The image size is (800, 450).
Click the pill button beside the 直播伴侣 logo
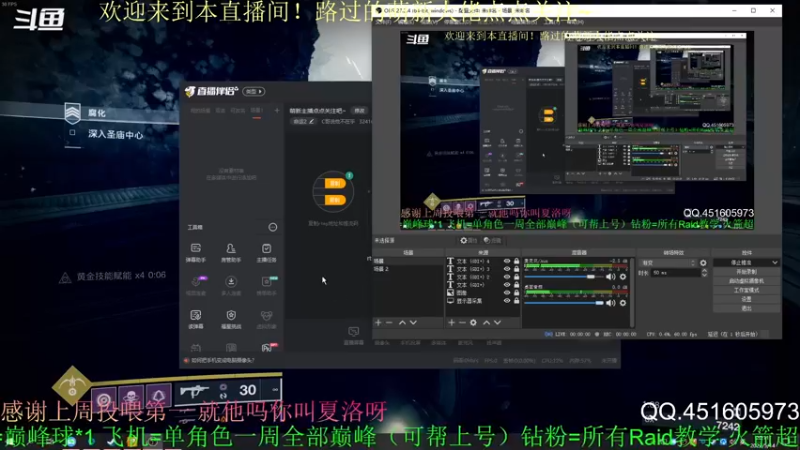click(254, 91)
